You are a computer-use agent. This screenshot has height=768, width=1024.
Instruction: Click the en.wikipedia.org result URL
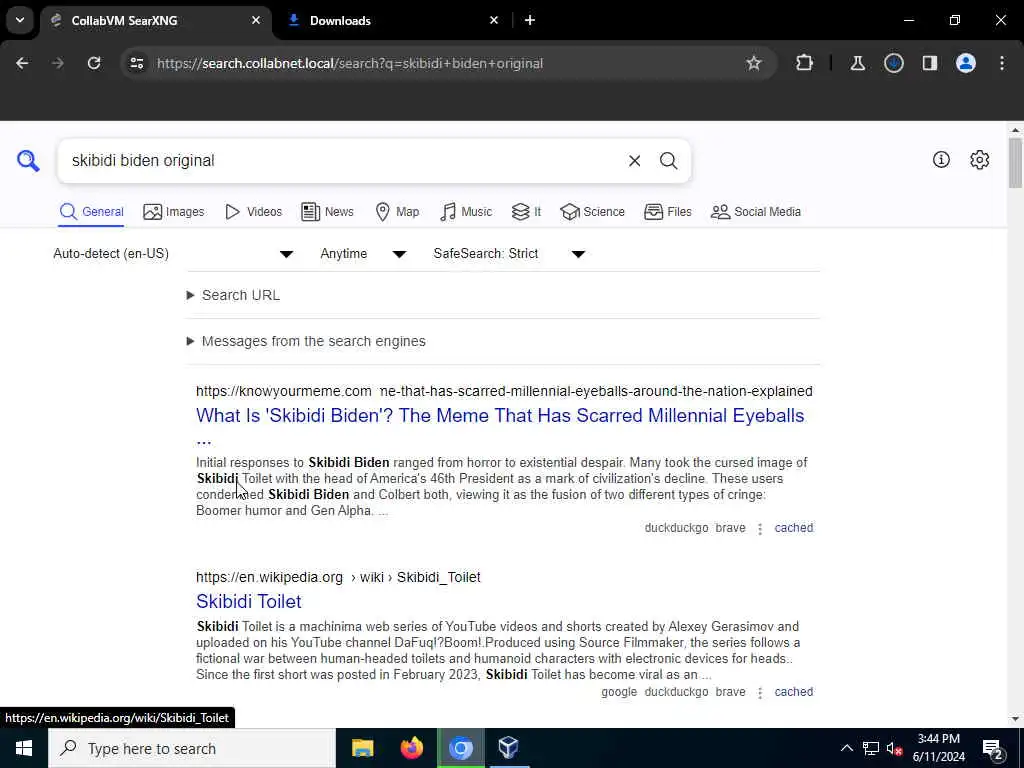pos(338,577)
